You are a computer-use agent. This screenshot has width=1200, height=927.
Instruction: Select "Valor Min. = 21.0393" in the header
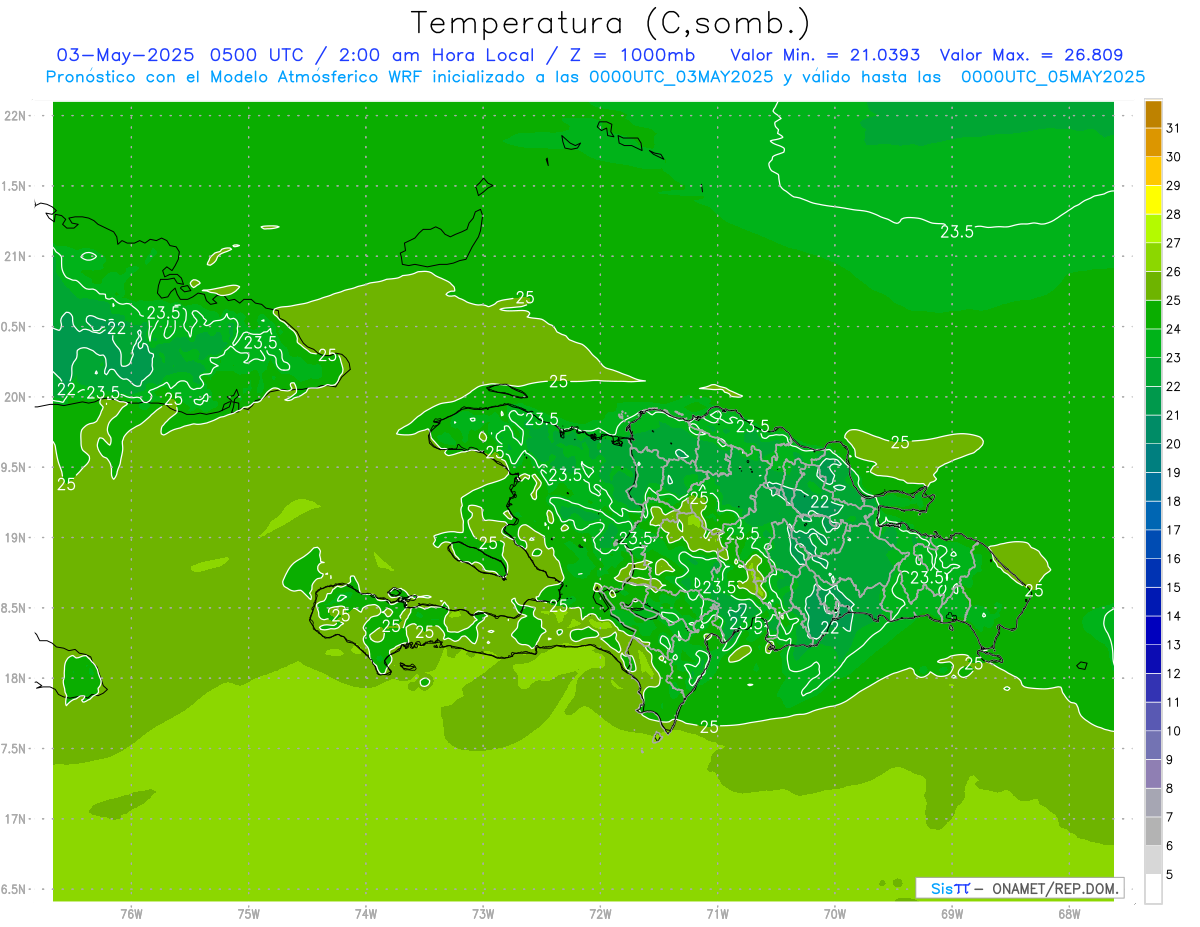point(825,55)
